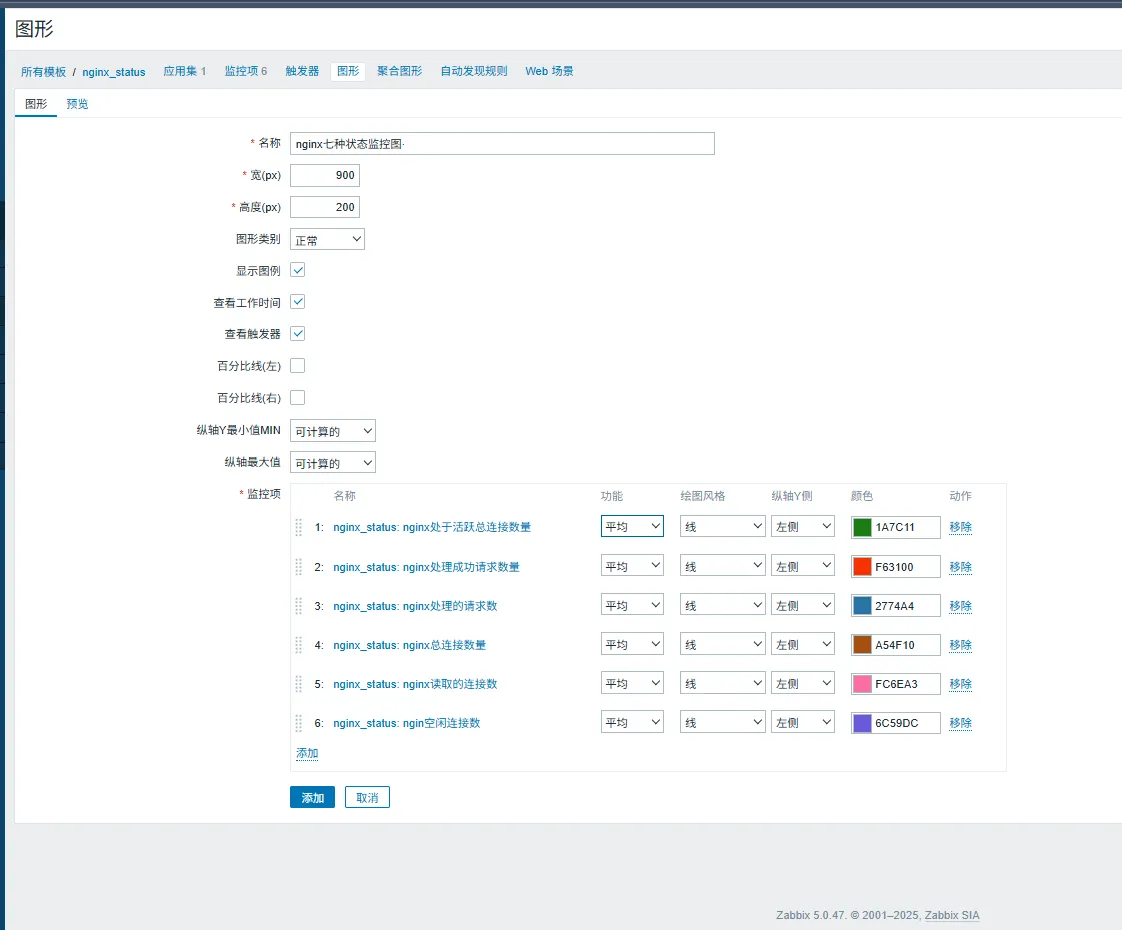
Task: Click drag handle of monitoring item row 1
Action: pos(299,527)
